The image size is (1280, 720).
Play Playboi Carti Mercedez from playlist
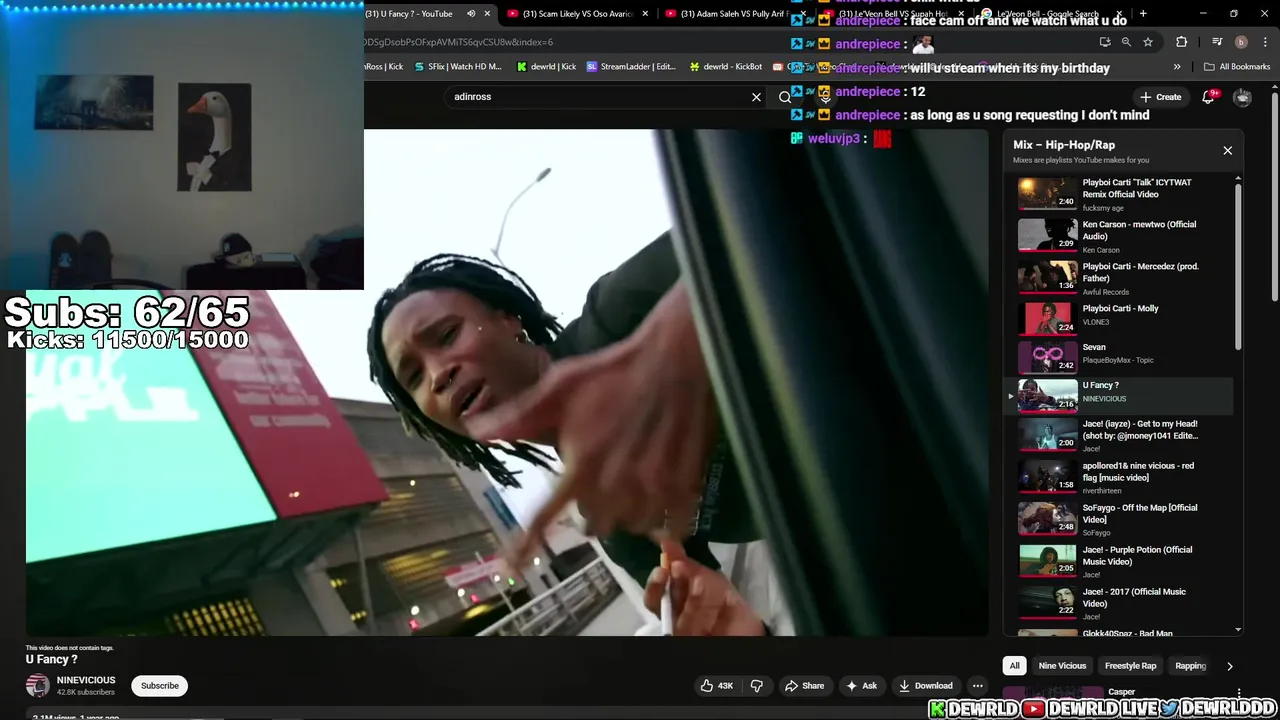1120,278
